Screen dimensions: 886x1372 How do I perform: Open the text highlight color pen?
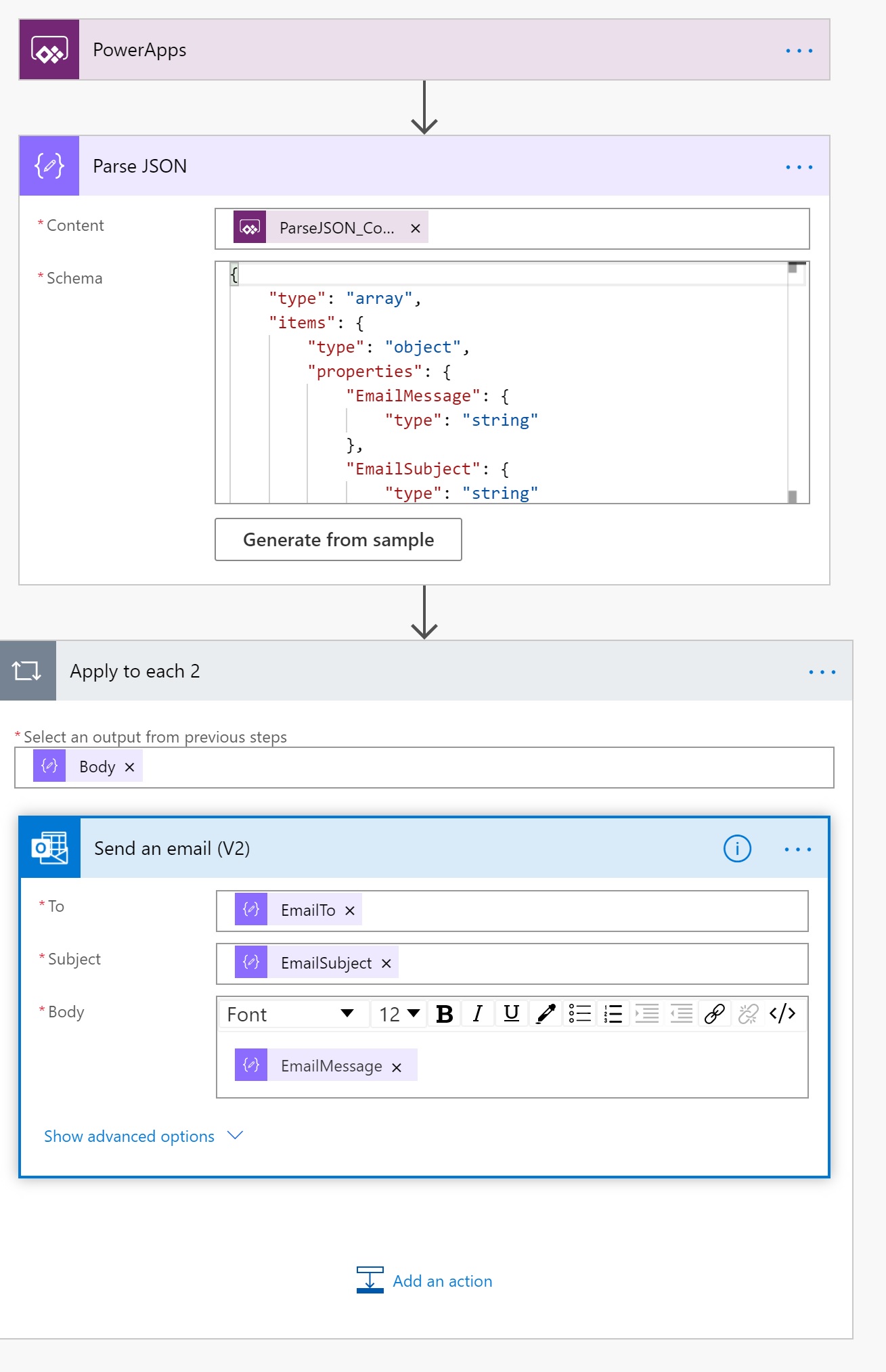point(546,1014)
